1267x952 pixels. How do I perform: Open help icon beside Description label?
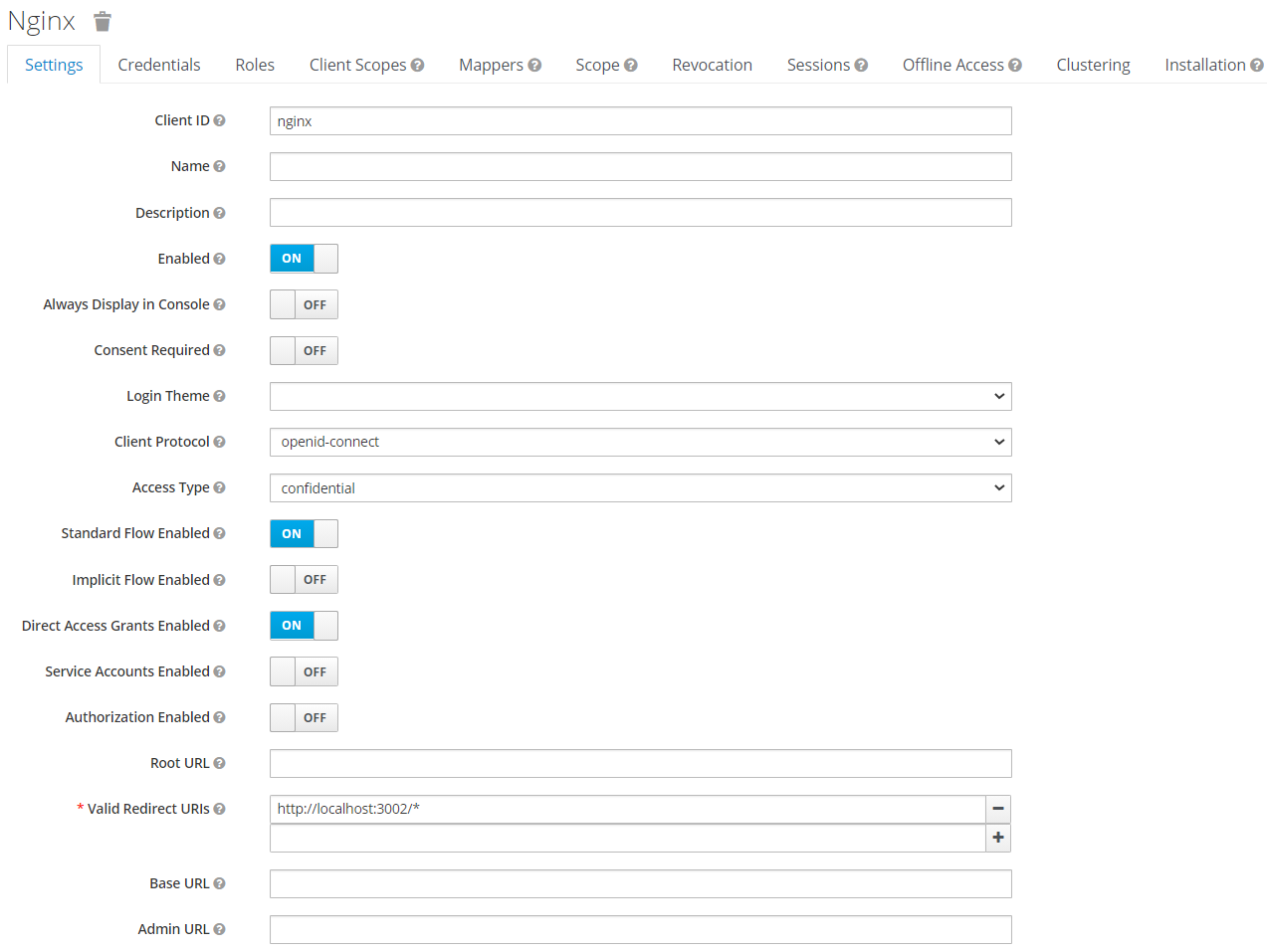219,213
